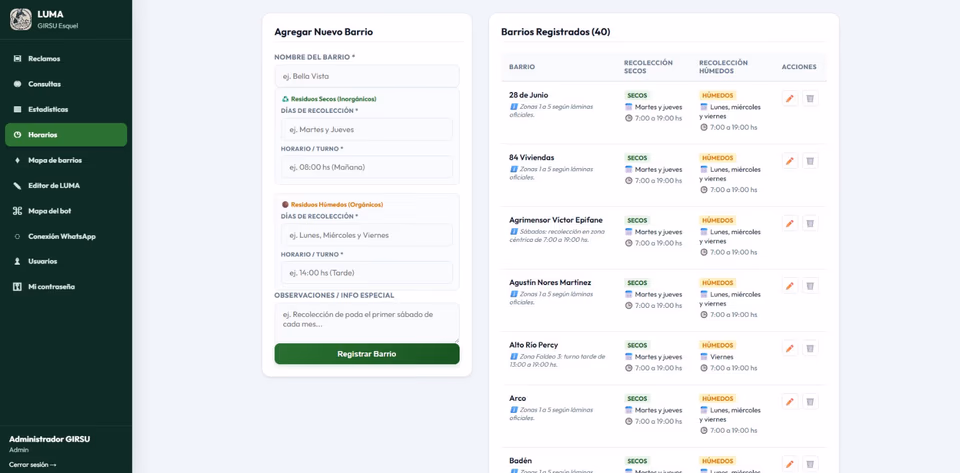
Task: Edit the Alto Río Percy entry
Action: pyautogui.click(x=790, y=348)
